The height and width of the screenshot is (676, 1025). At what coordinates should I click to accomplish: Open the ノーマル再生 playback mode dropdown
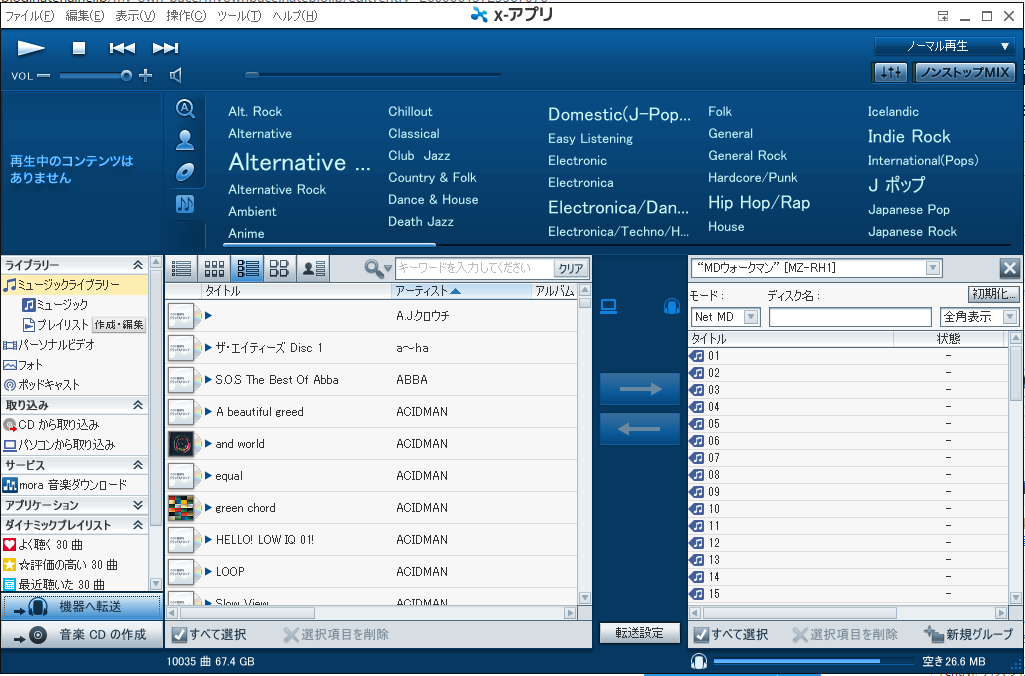[x=946, y=46]
